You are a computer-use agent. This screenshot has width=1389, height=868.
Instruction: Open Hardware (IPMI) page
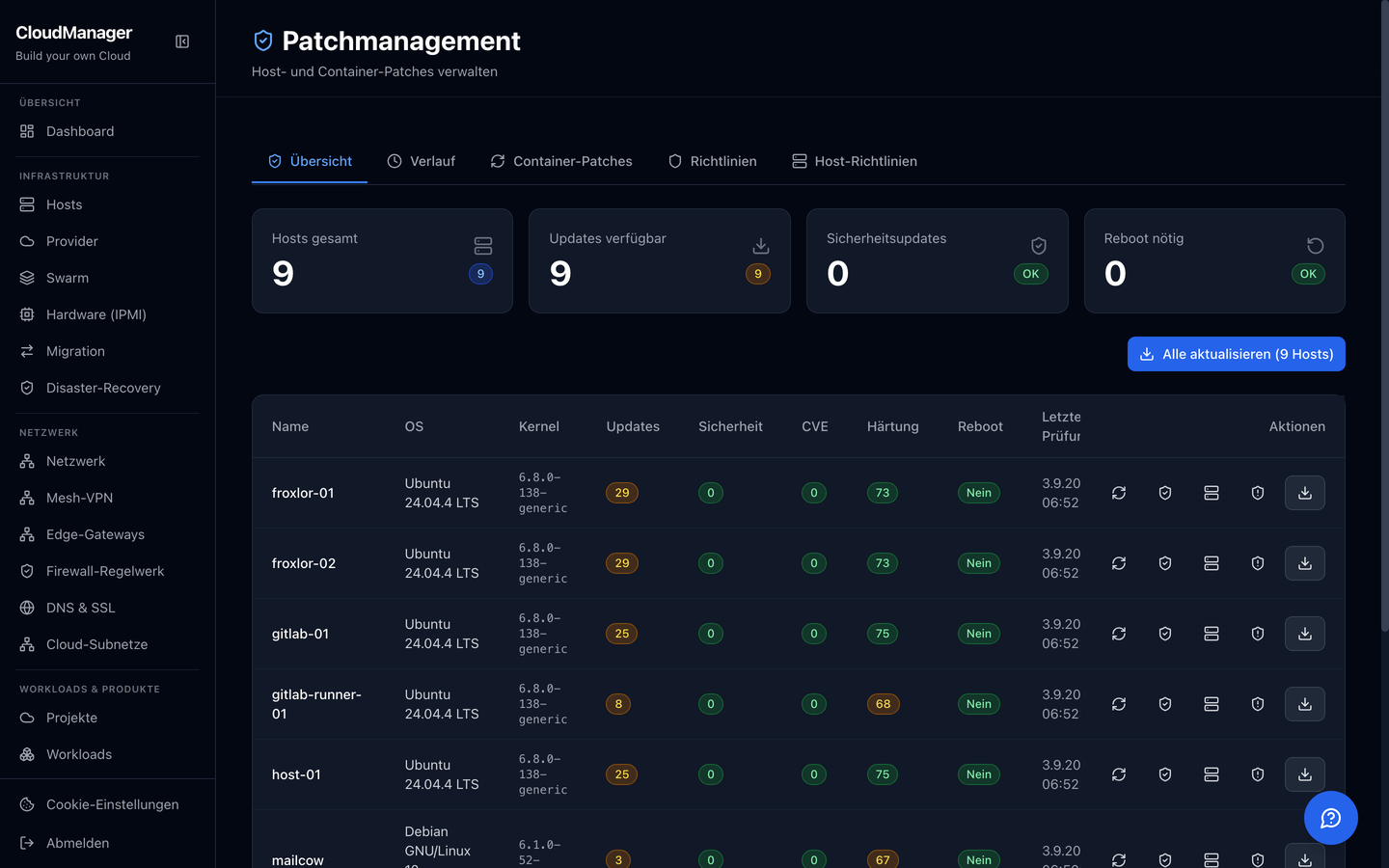tap(108, 314)
